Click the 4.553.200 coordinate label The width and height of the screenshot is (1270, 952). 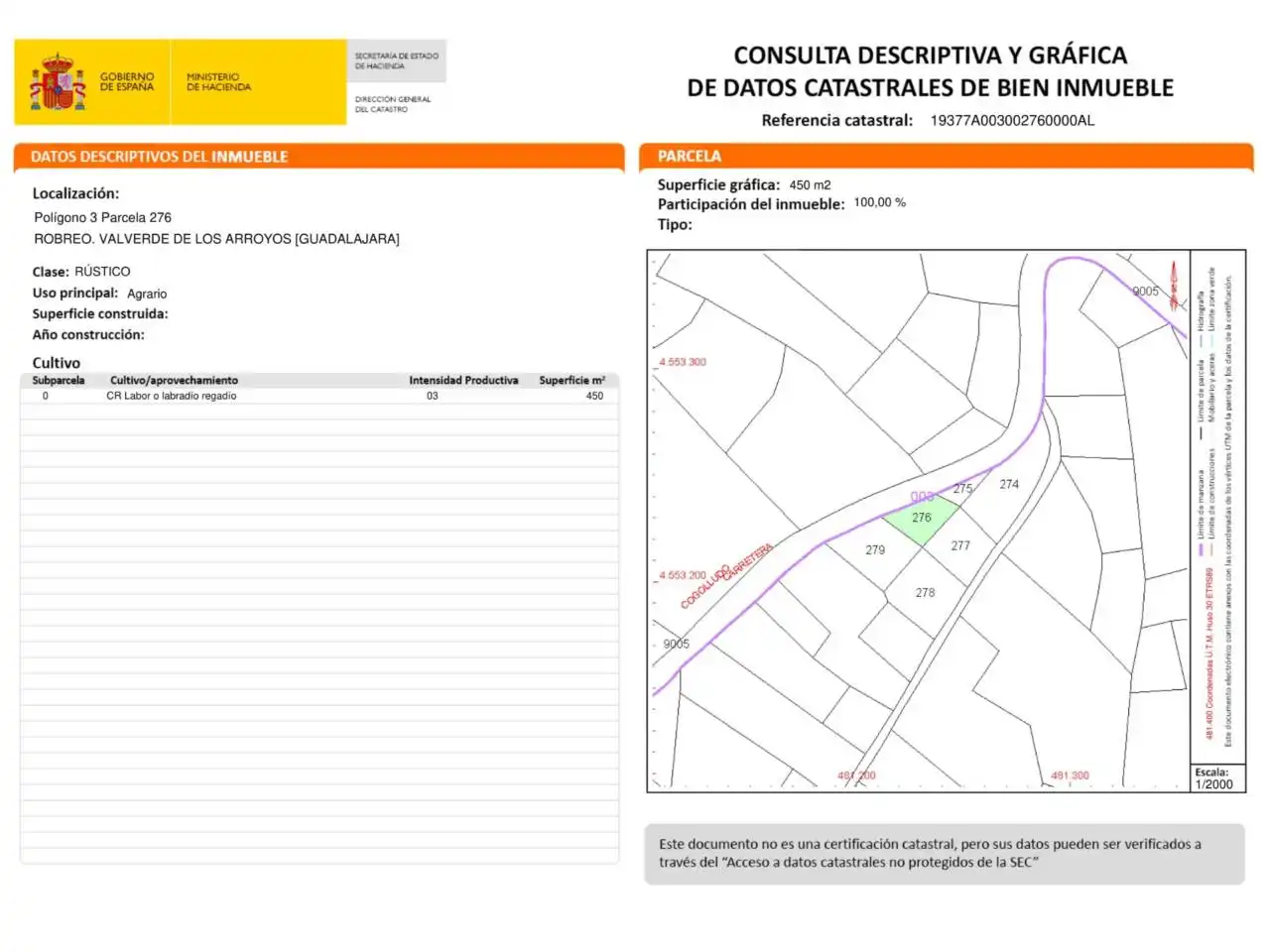point(683,575)
